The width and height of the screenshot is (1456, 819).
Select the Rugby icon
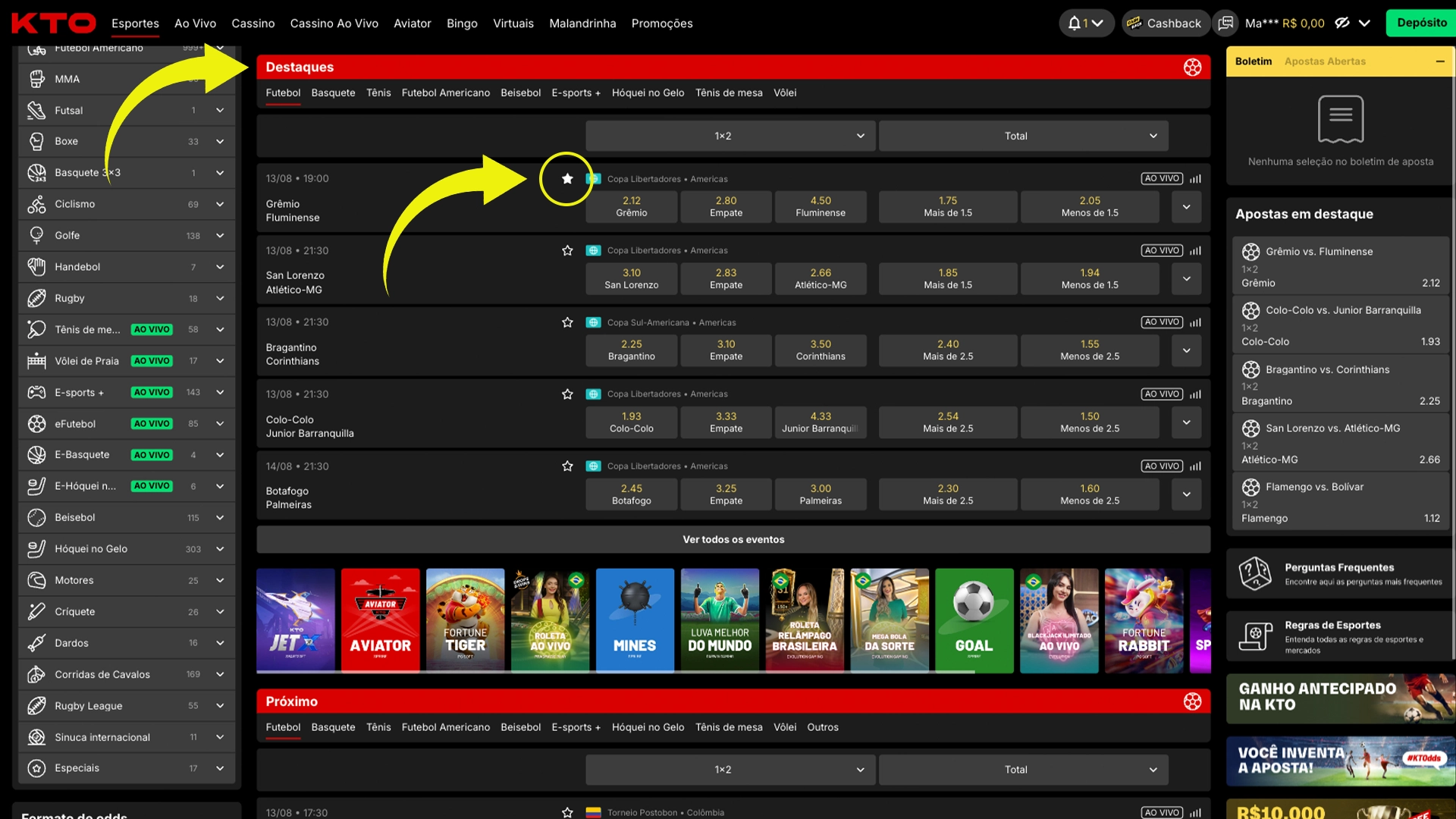(36, 299)
